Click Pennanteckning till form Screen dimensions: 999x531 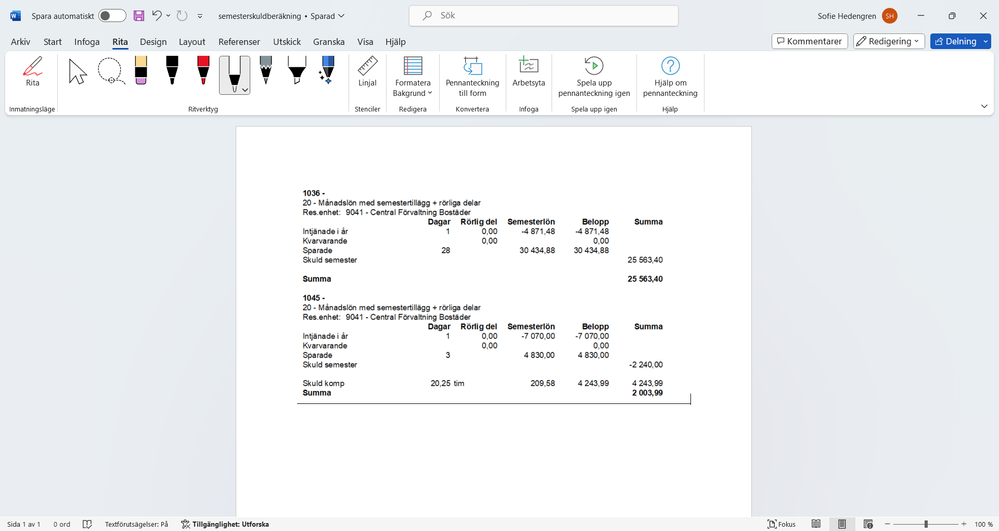pyautogui.click(x=472, y=76)
